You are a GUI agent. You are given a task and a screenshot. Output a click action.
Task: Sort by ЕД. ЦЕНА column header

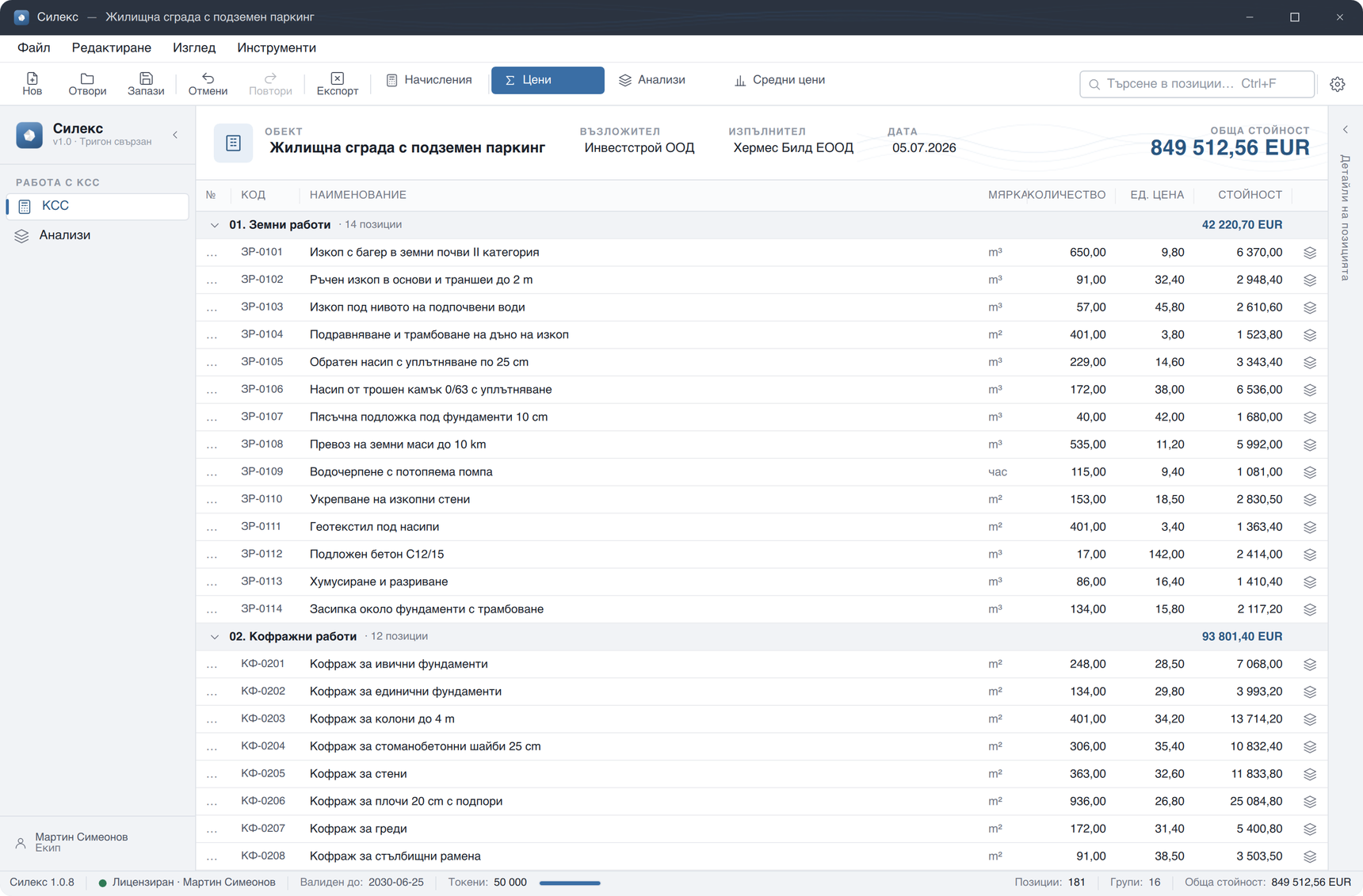(1157, 195)
